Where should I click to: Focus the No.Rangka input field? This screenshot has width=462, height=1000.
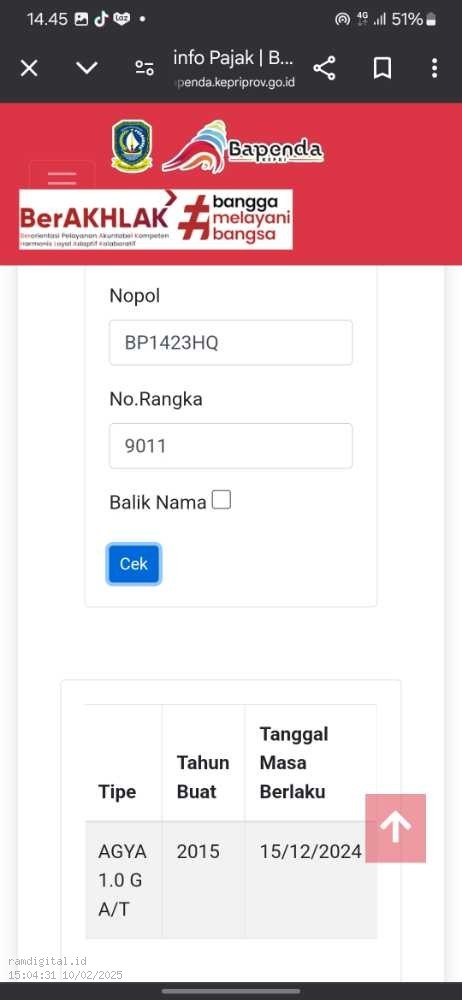point(231,446)
